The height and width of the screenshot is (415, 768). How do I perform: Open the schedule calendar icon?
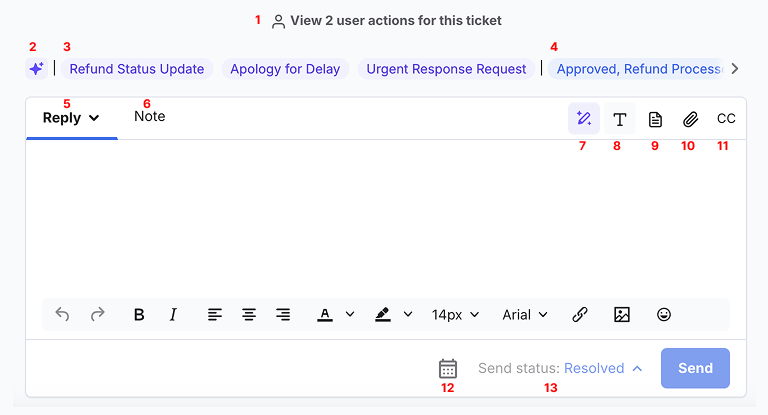(448, 368)
